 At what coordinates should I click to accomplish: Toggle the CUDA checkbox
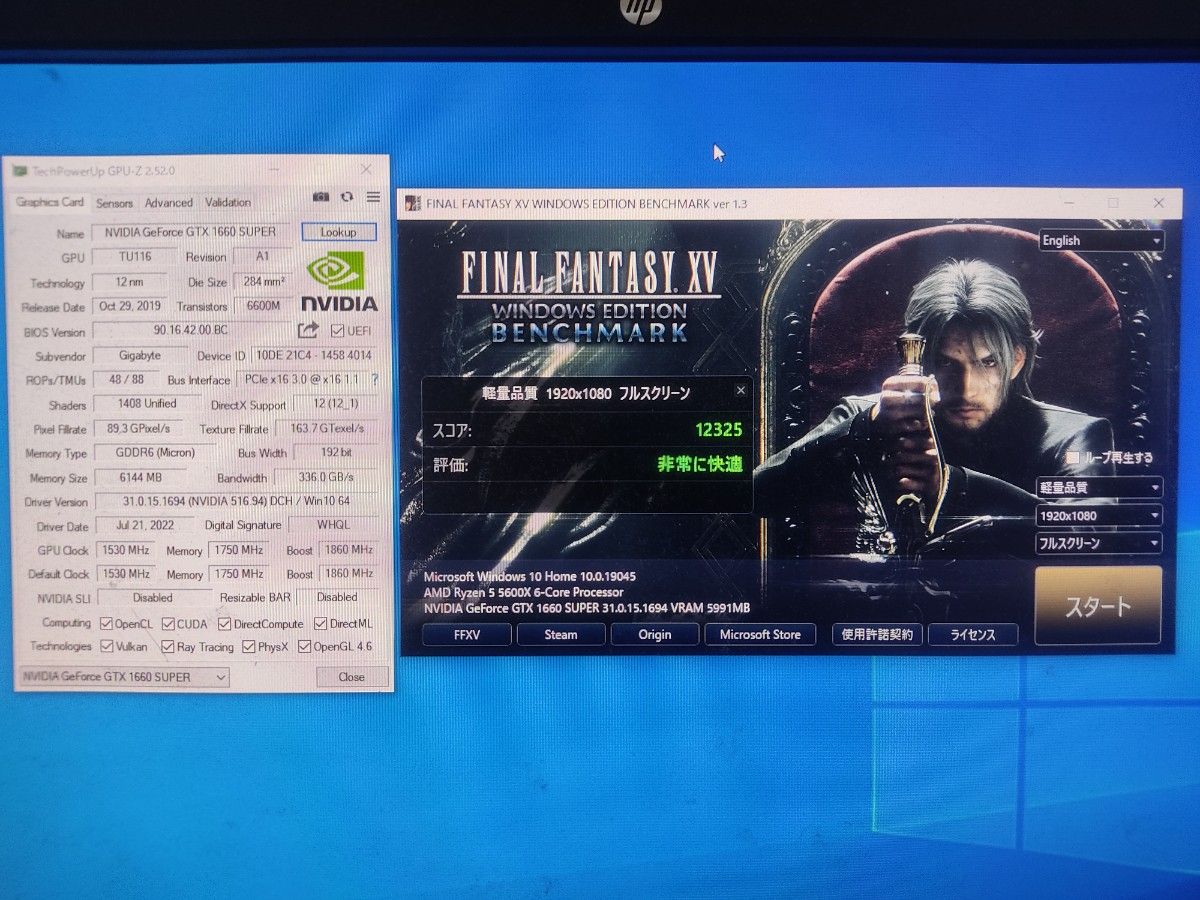[x=168, y=624]
